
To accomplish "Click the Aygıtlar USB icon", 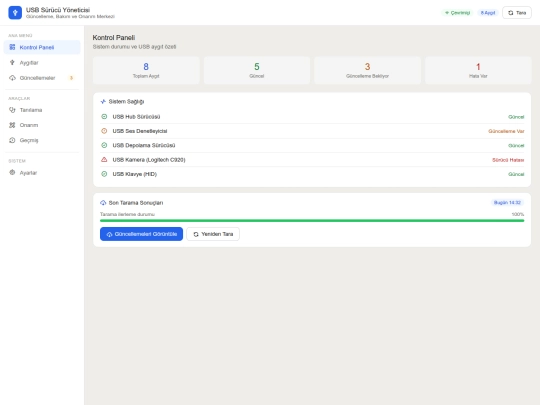I will pos(12,62).
